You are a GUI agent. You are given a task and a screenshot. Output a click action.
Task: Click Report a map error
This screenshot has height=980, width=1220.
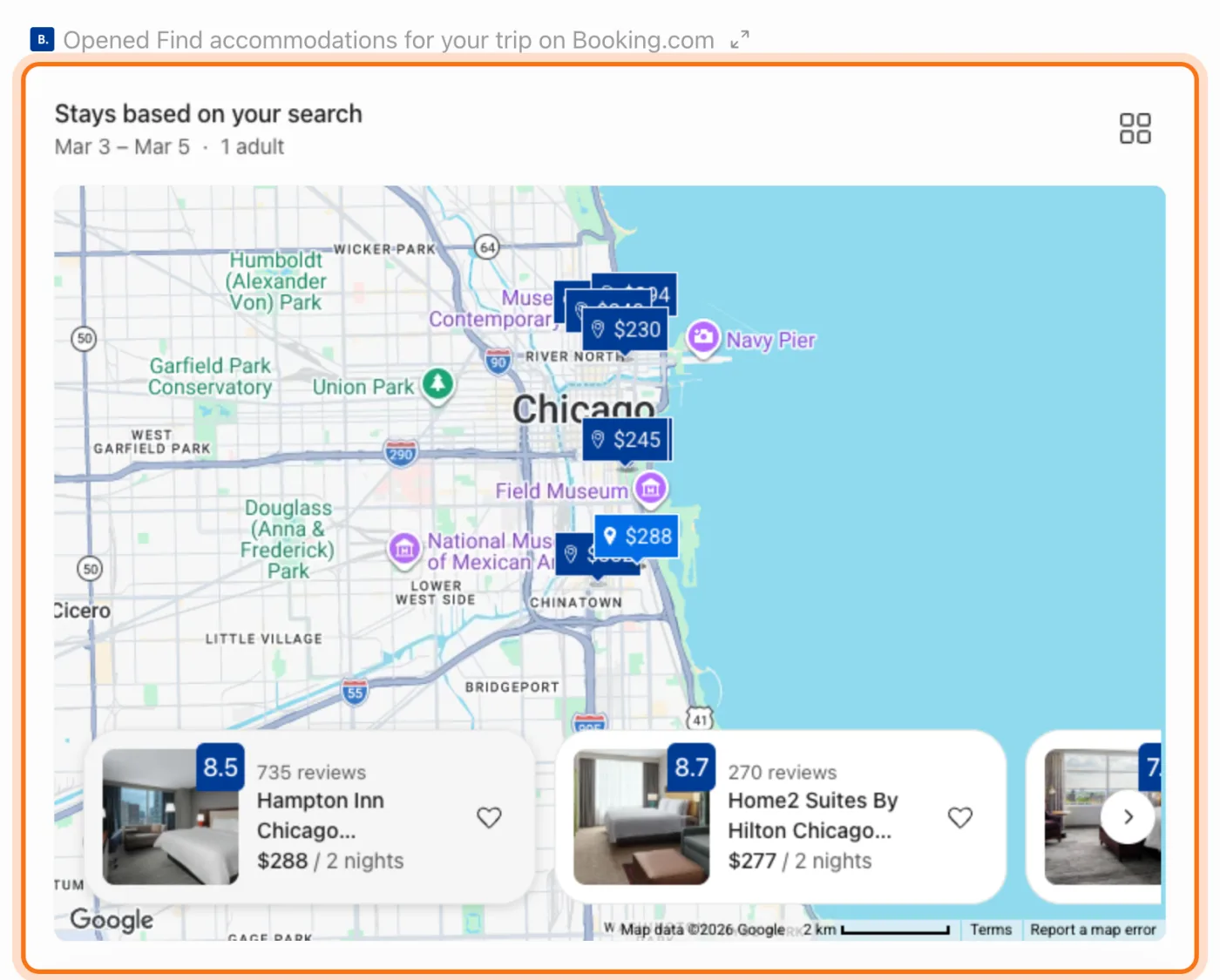click(x=1093, y=929)
